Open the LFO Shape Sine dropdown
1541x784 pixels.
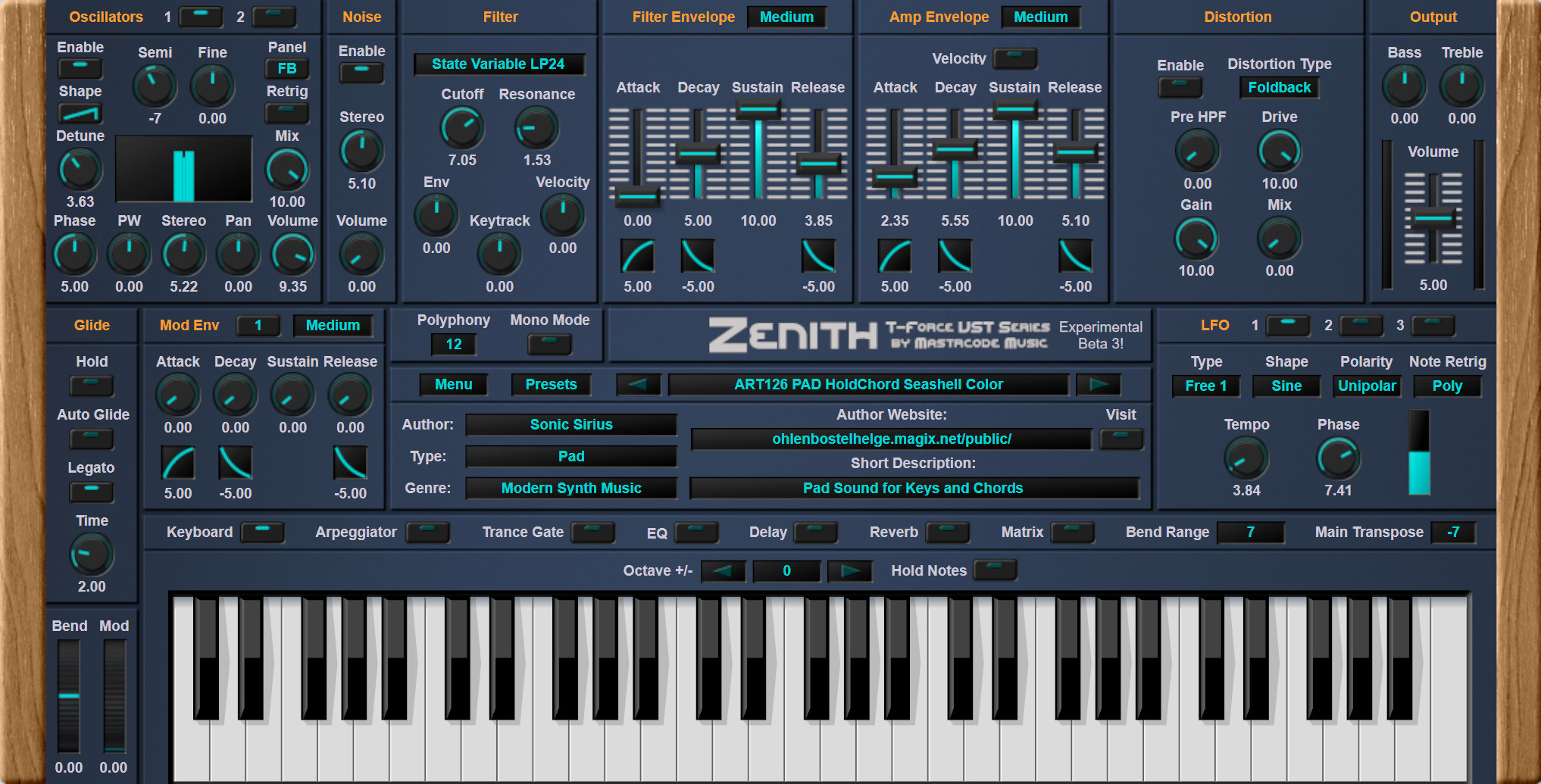point(1286,386)
